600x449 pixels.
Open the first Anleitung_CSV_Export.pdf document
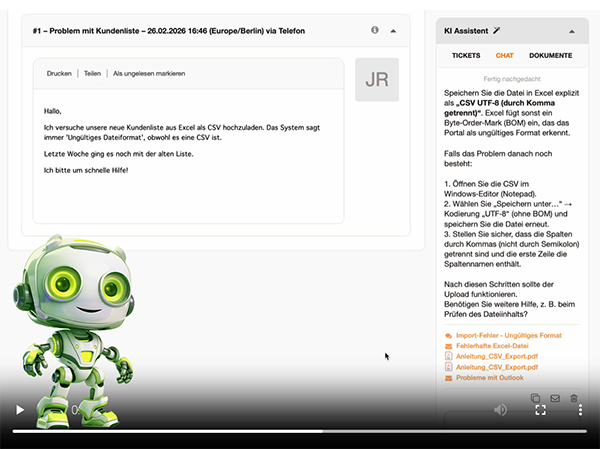pyautogui.click(x=497, y=357)
